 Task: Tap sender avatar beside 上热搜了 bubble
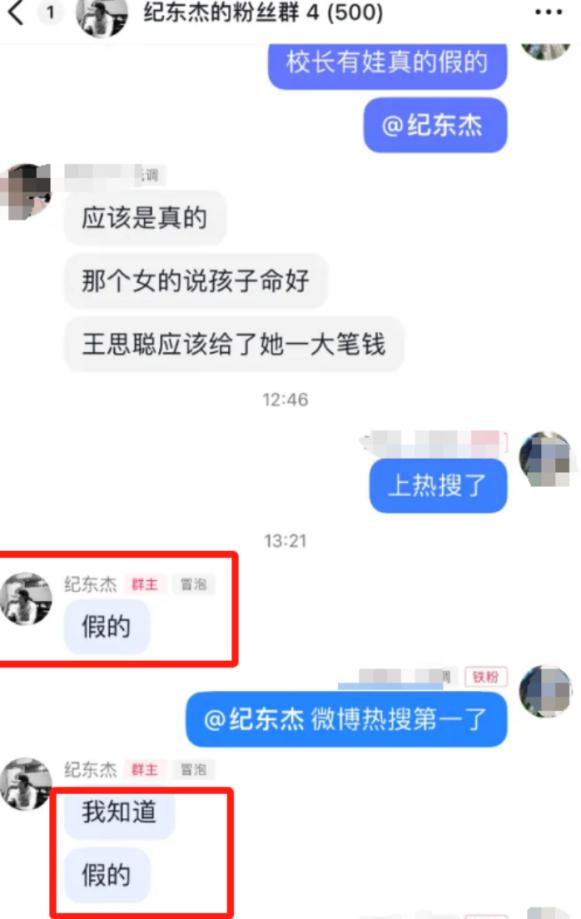pos(545,460)
